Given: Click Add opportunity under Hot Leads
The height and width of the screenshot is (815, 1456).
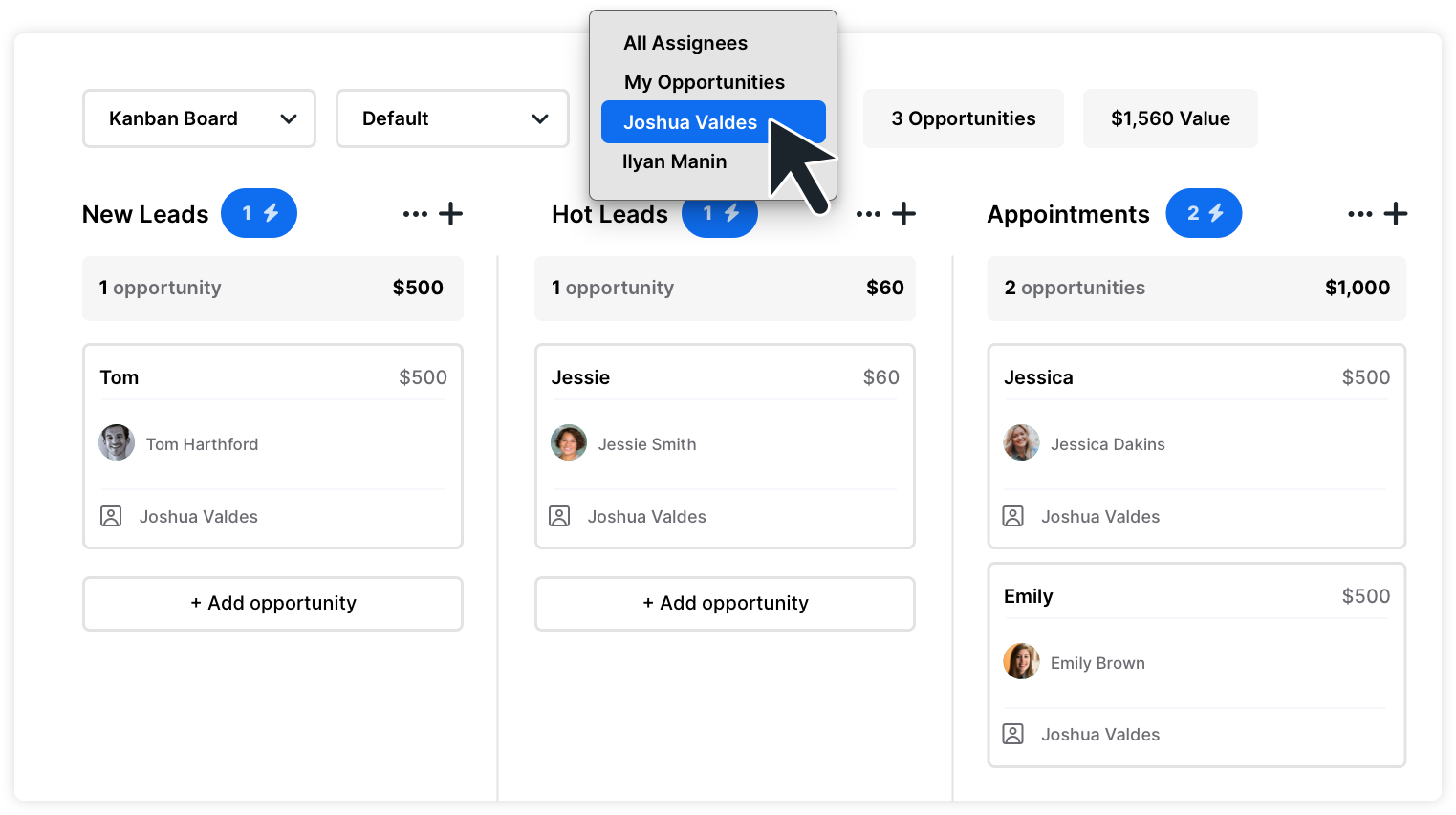Looking at the screenshot, I should tap(724, 603).
